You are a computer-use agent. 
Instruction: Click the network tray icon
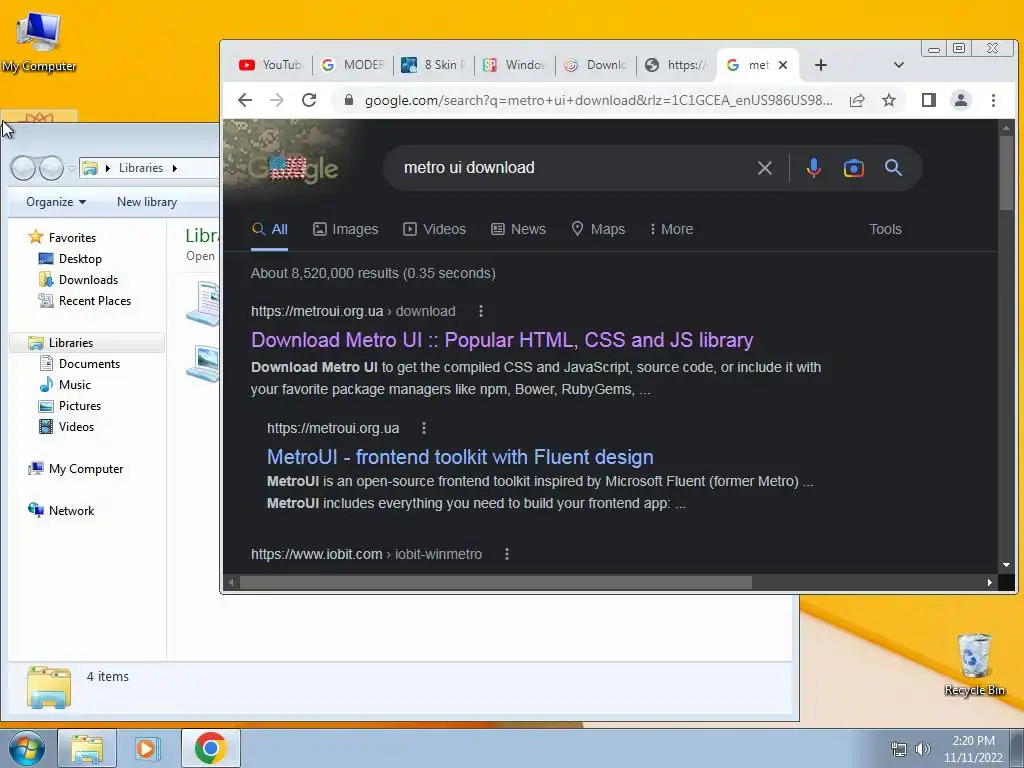(x=899, y=749)
